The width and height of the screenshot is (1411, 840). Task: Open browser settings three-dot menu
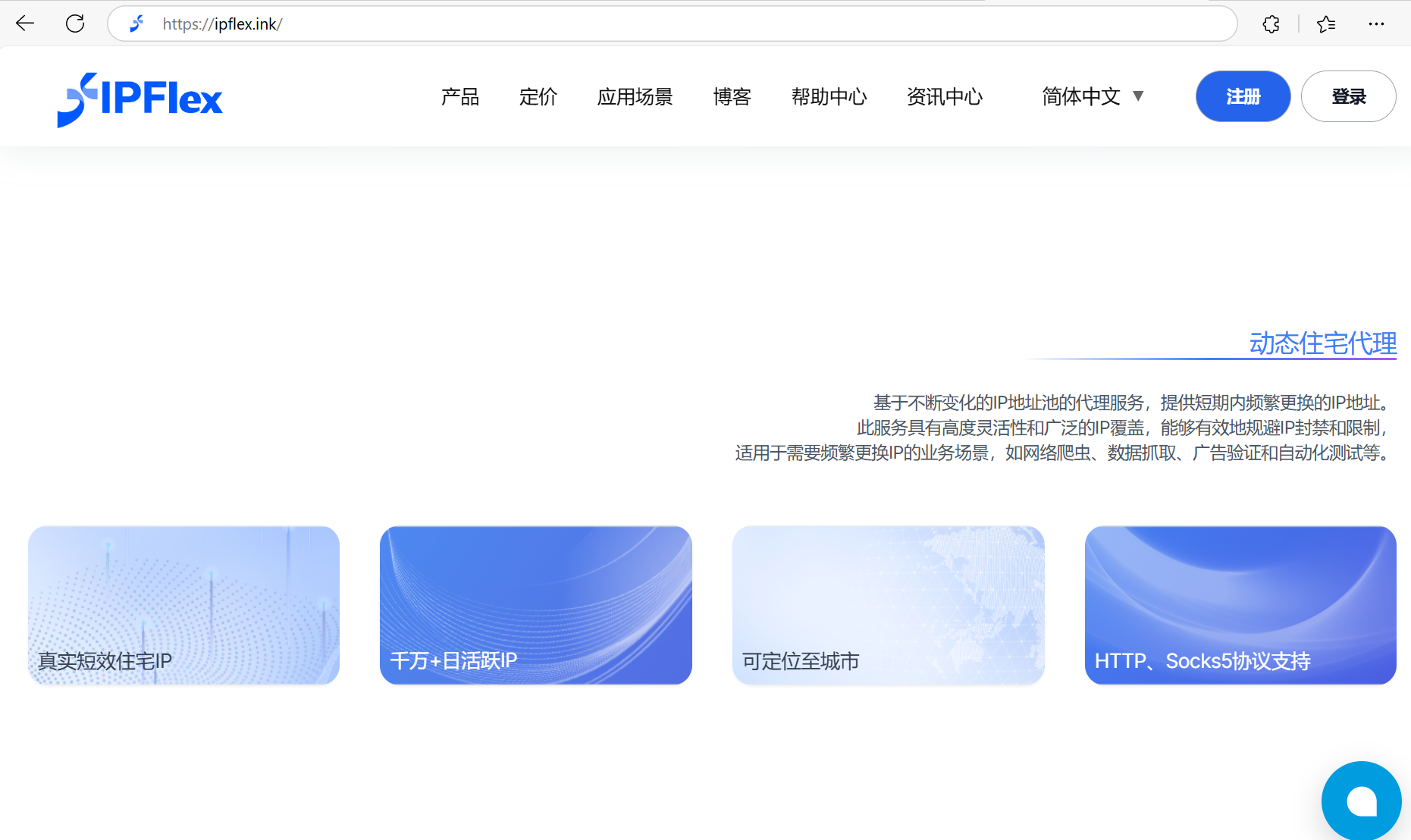[x=1376, y=24]
